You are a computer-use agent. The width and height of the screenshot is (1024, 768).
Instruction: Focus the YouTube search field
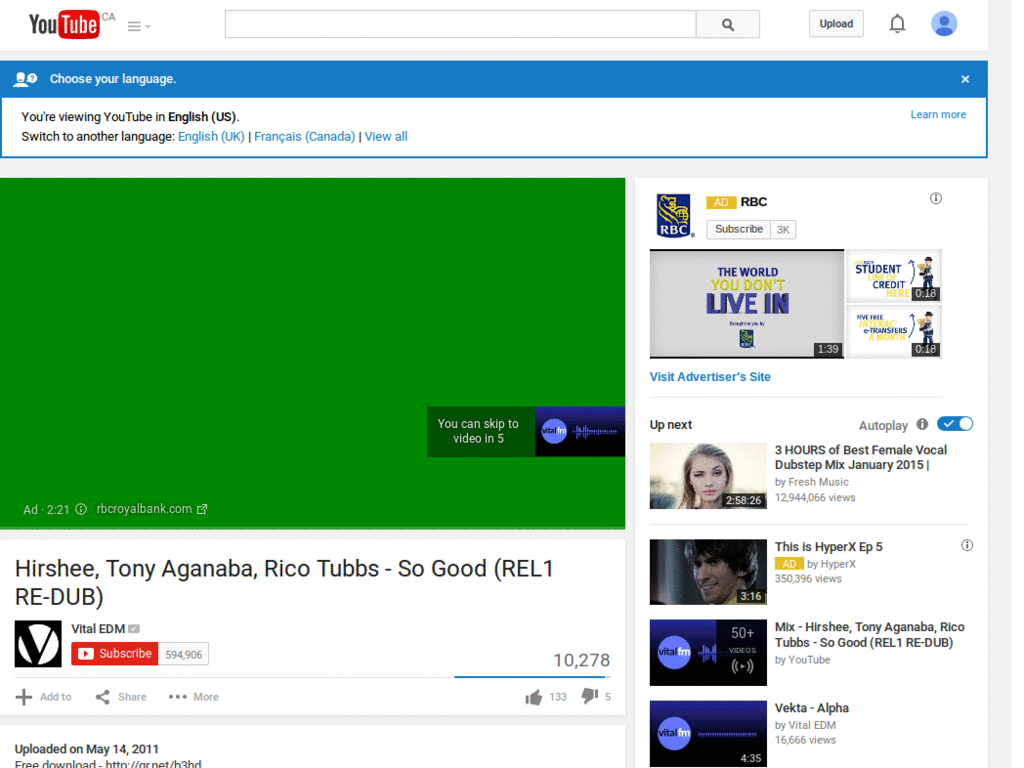coord(460,24)
